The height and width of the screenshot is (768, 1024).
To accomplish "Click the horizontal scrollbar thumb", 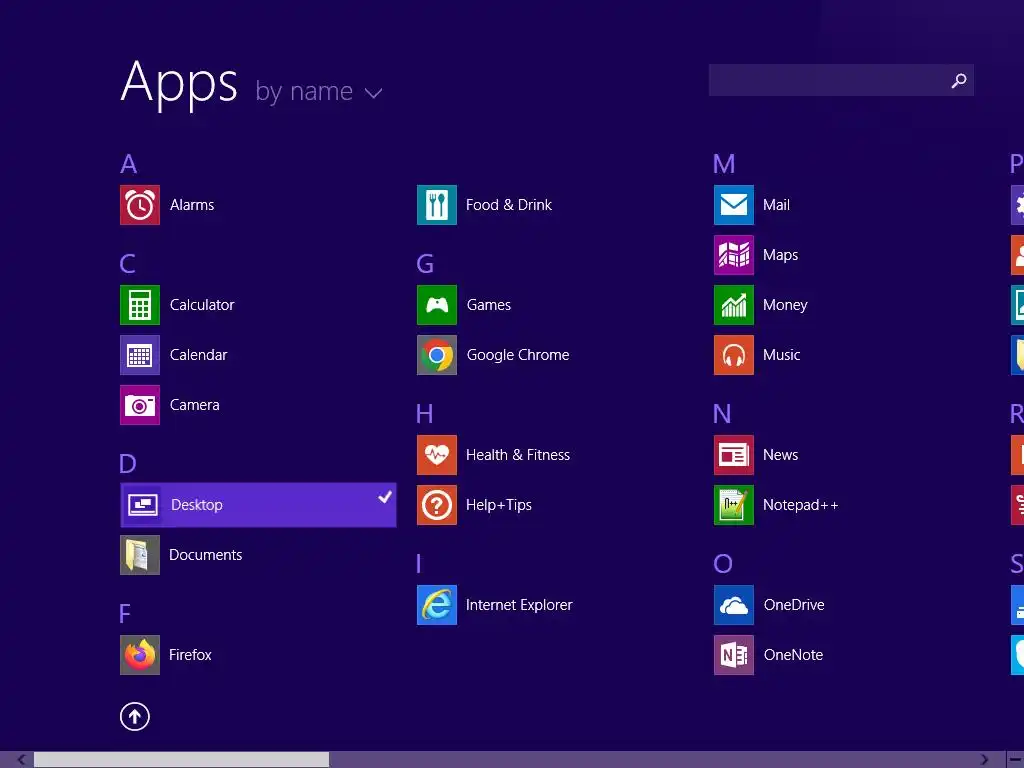I will click(x=182, y=760).
